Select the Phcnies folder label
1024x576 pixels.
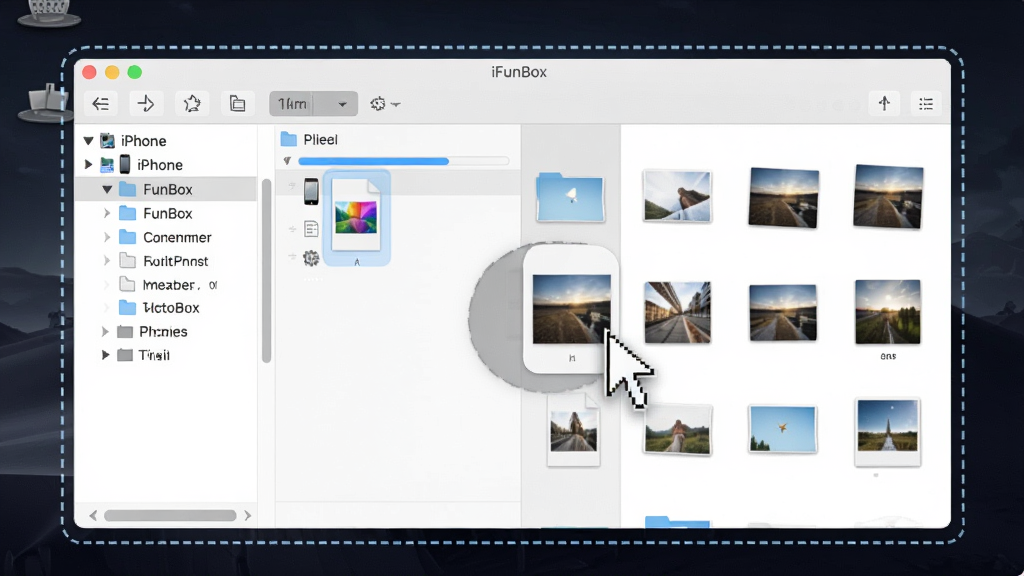(163, 332)
